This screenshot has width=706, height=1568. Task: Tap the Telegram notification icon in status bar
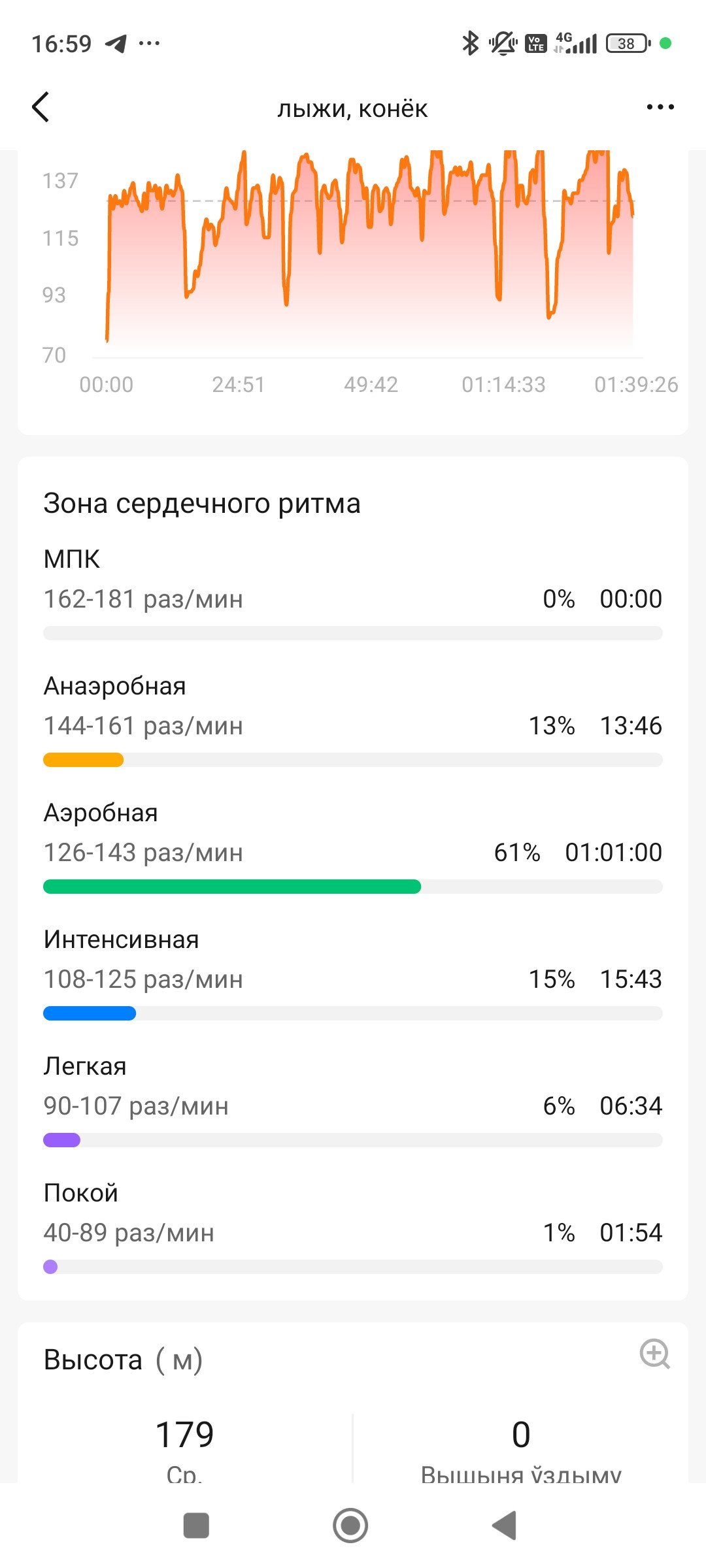point(116,44)
